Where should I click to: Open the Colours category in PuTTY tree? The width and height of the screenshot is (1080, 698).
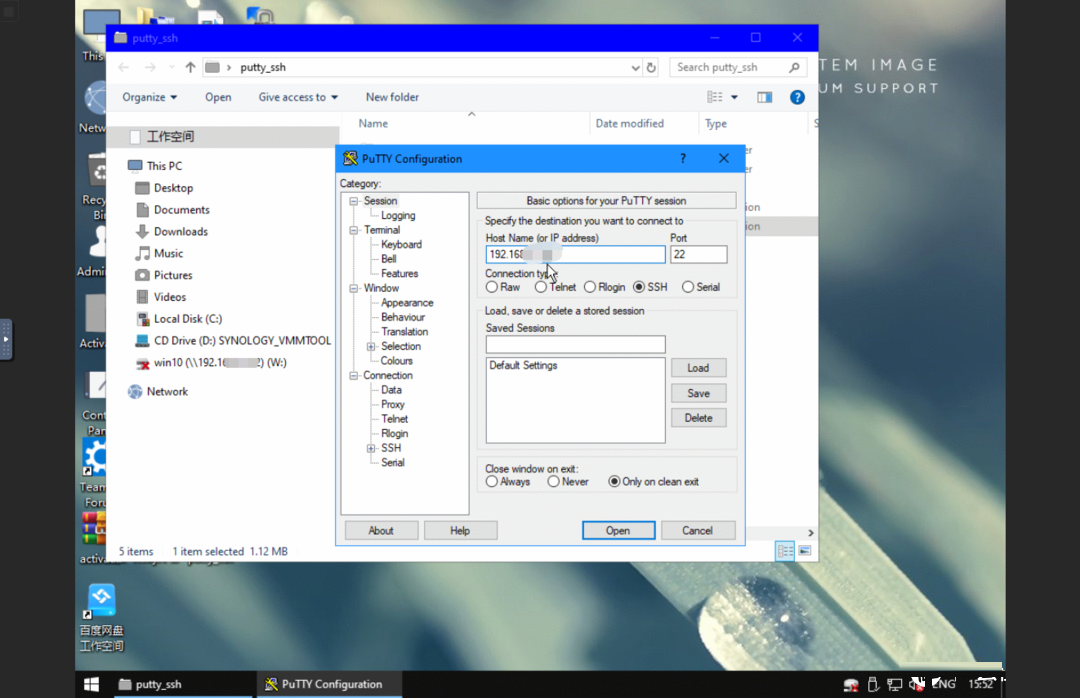point(397,361)
